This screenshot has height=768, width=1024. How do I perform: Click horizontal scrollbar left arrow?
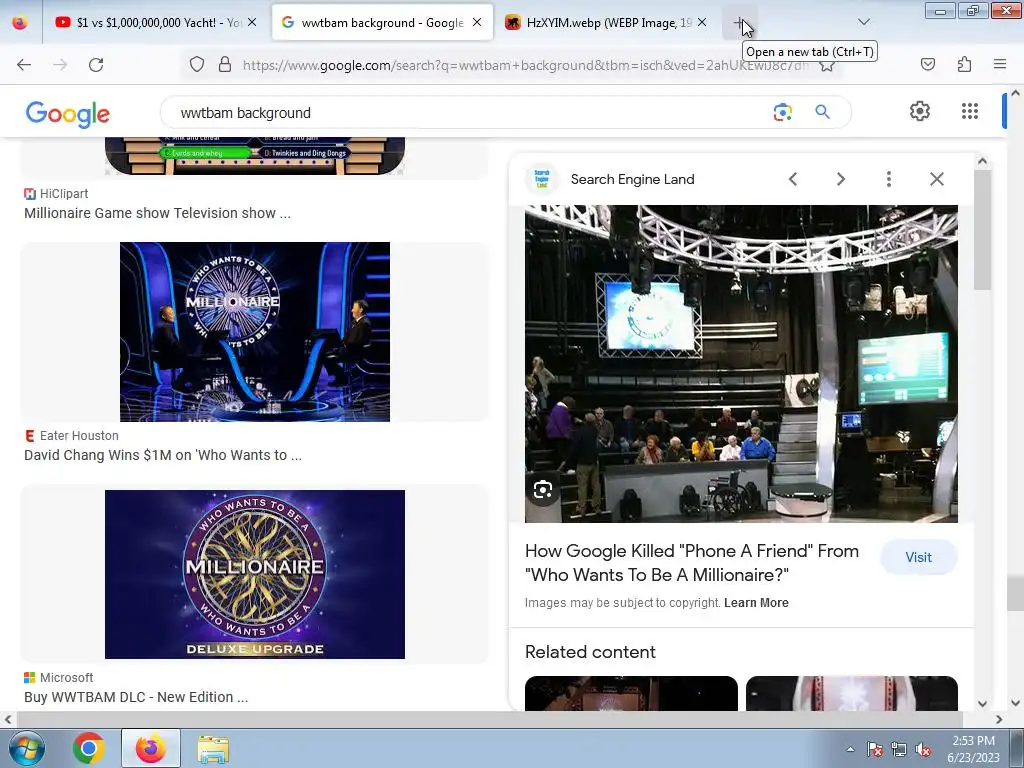coord(7,719)
